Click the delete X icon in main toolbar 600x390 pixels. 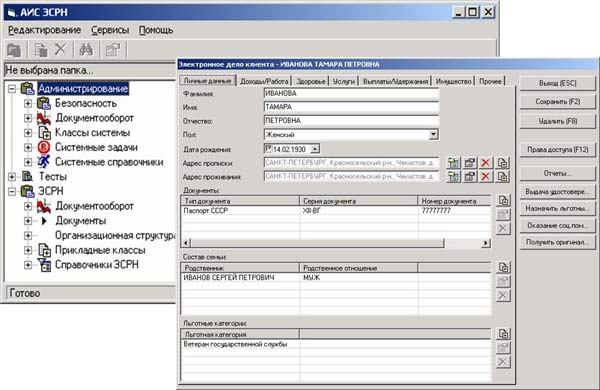(x=60, y=49)
